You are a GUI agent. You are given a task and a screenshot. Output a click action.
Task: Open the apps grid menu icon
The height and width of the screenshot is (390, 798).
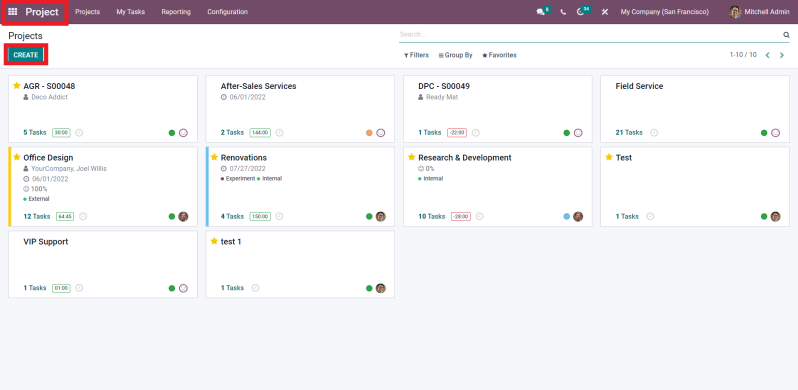coord(13,12)
